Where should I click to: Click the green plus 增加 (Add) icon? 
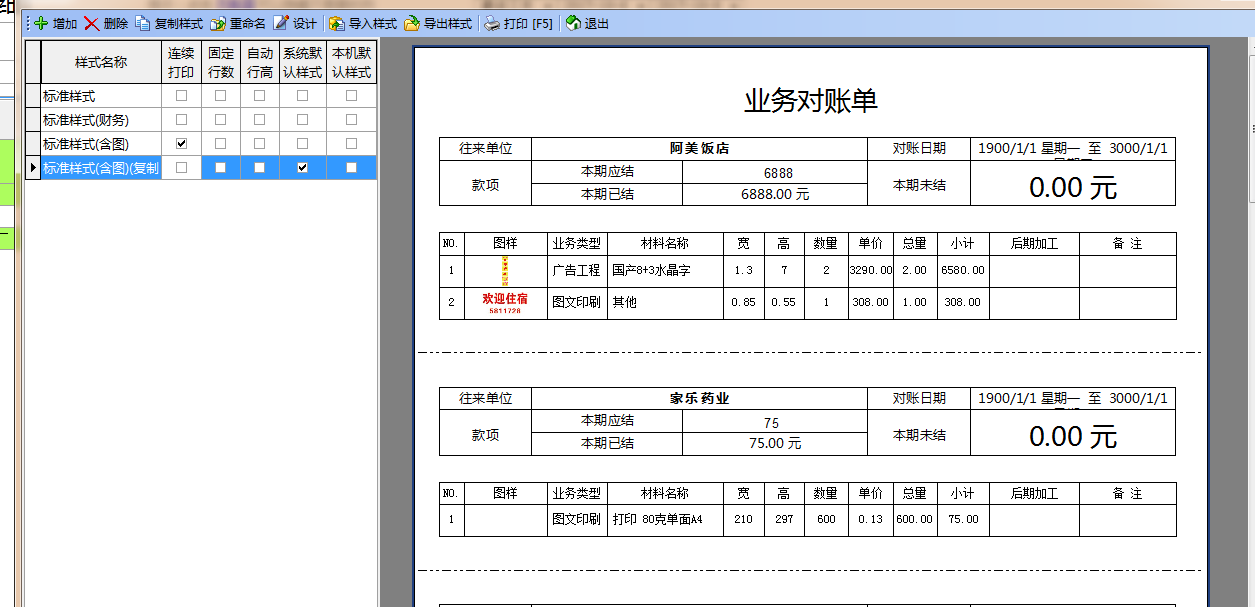click(40, 23)
